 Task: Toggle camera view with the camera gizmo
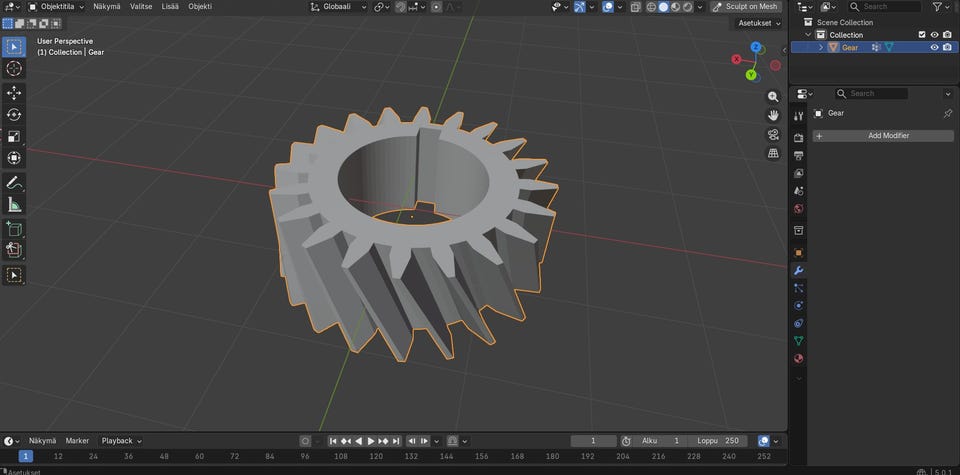coord(773,135)
